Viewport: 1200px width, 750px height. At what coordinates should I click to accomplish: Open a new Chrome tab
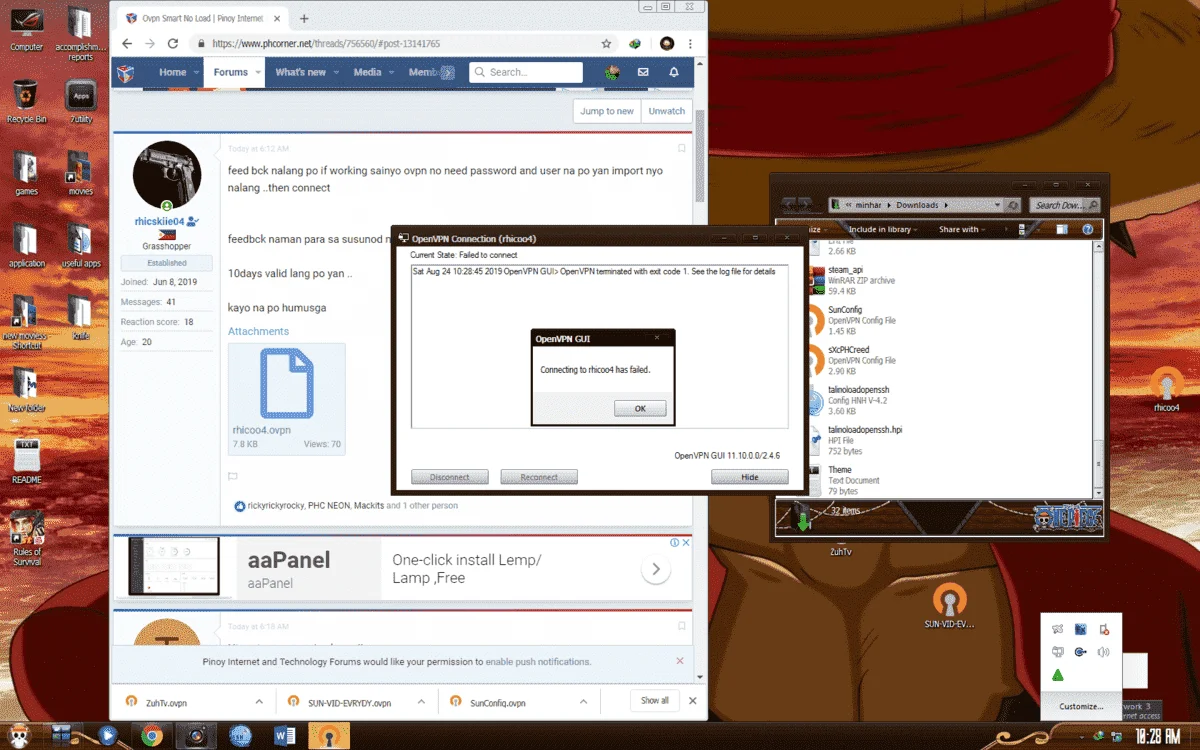point(304,18)
